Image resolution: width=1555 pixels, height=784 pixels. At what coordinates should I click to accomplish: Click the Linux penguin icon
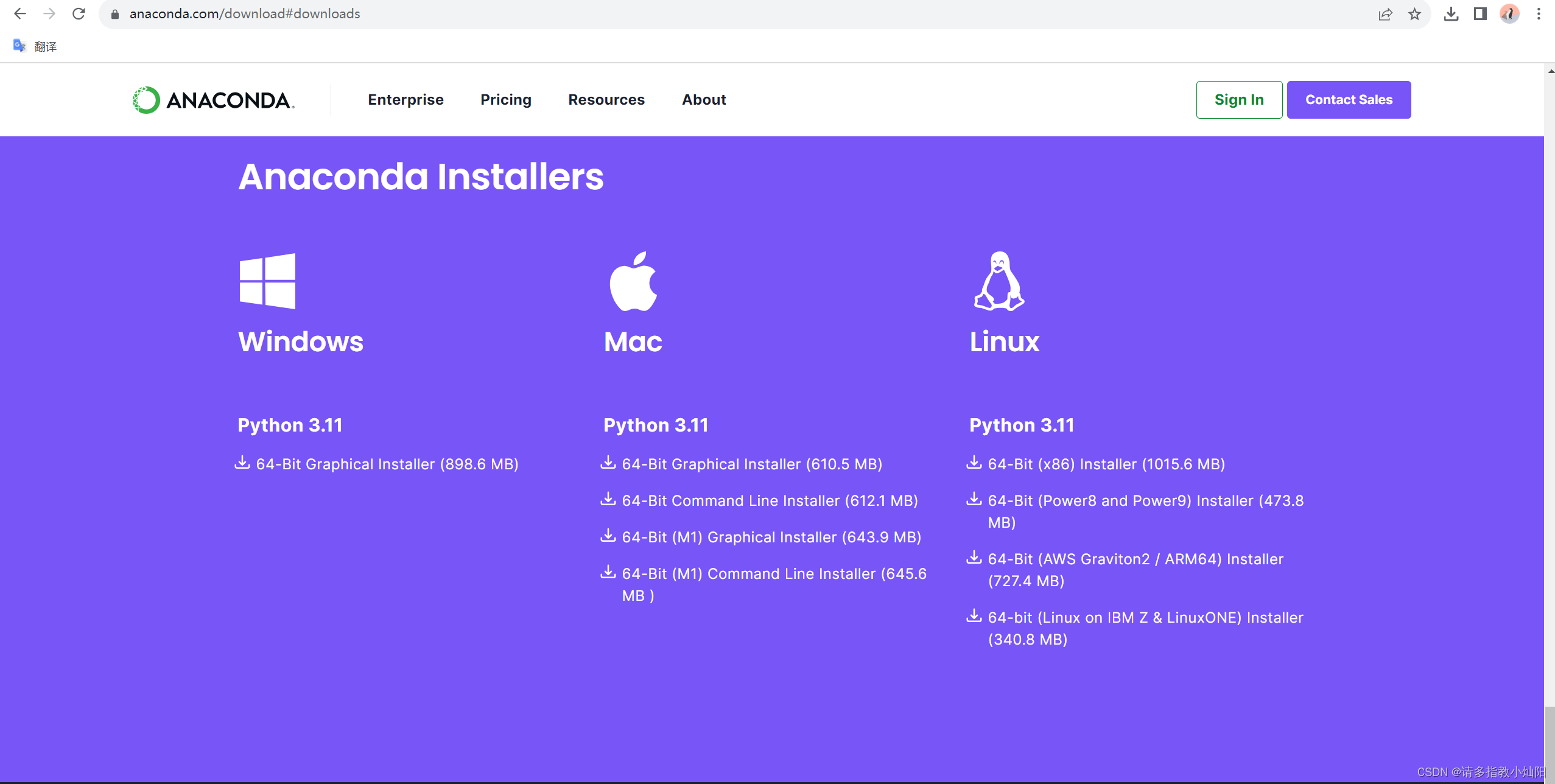(x=999, y=281)
